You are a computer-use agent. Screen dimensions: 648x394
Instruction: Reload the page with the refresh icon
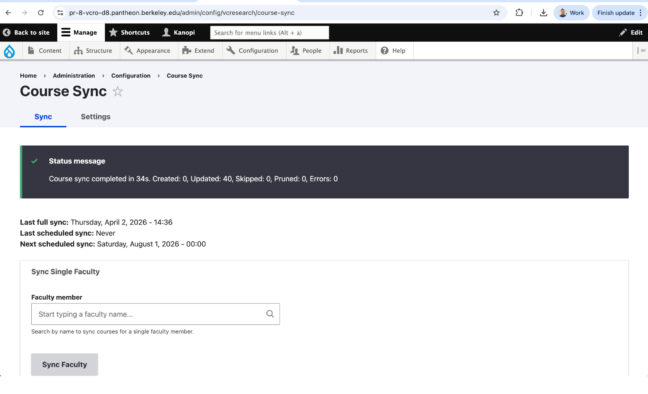[x=40, y=13]
